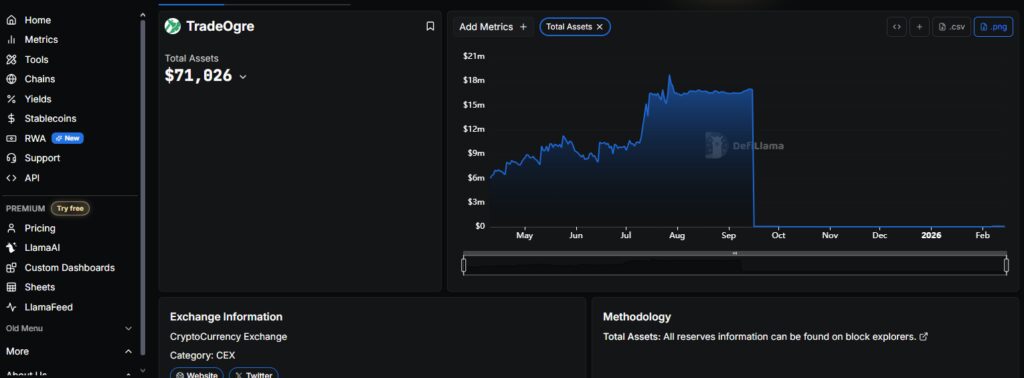Click the Pricing user icon
This screenshot has width=1024, height=378.
coord(11,228)
